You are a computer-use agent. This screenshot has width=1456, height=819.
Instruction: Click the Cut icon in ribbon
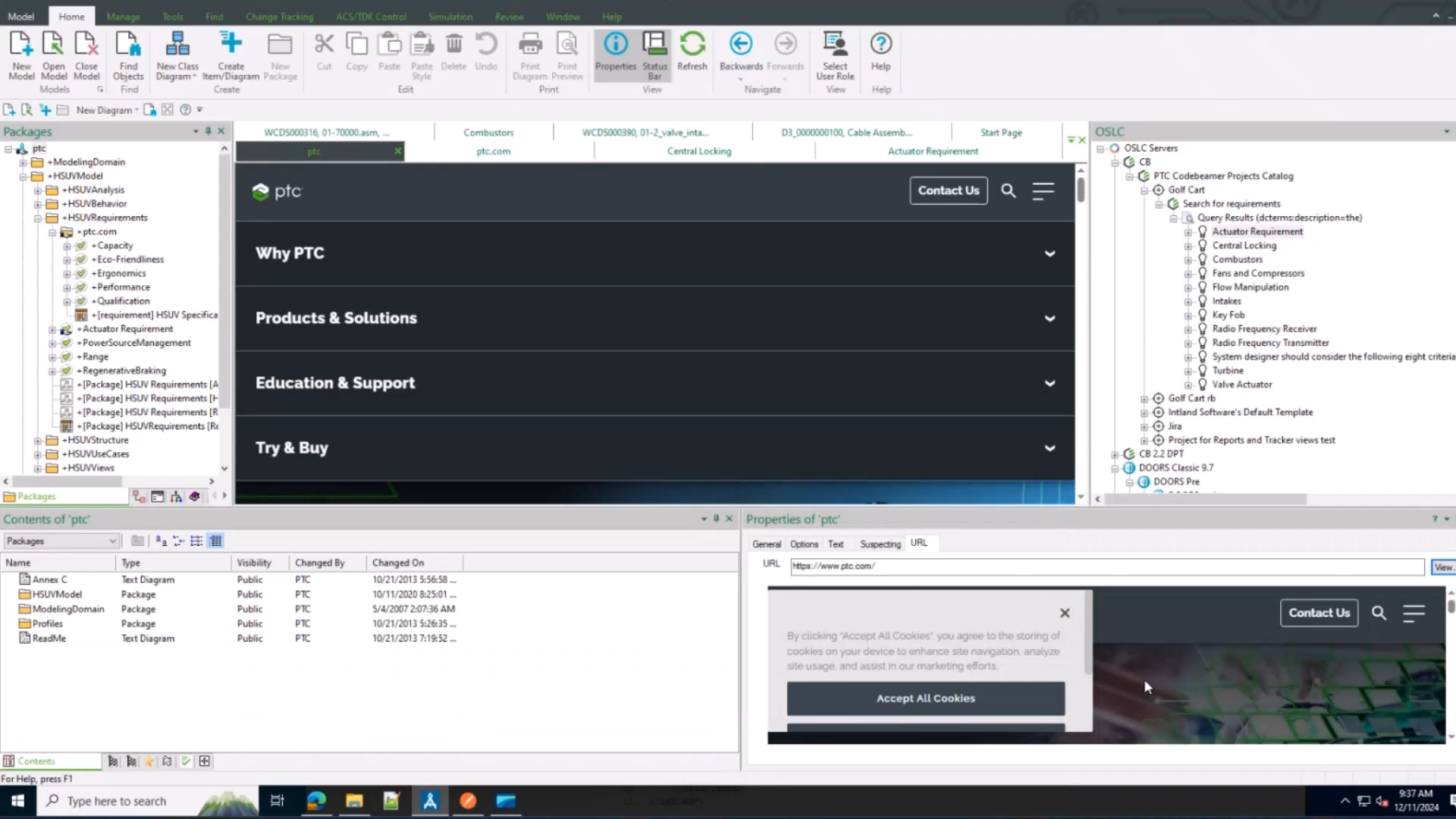(324, 52)
